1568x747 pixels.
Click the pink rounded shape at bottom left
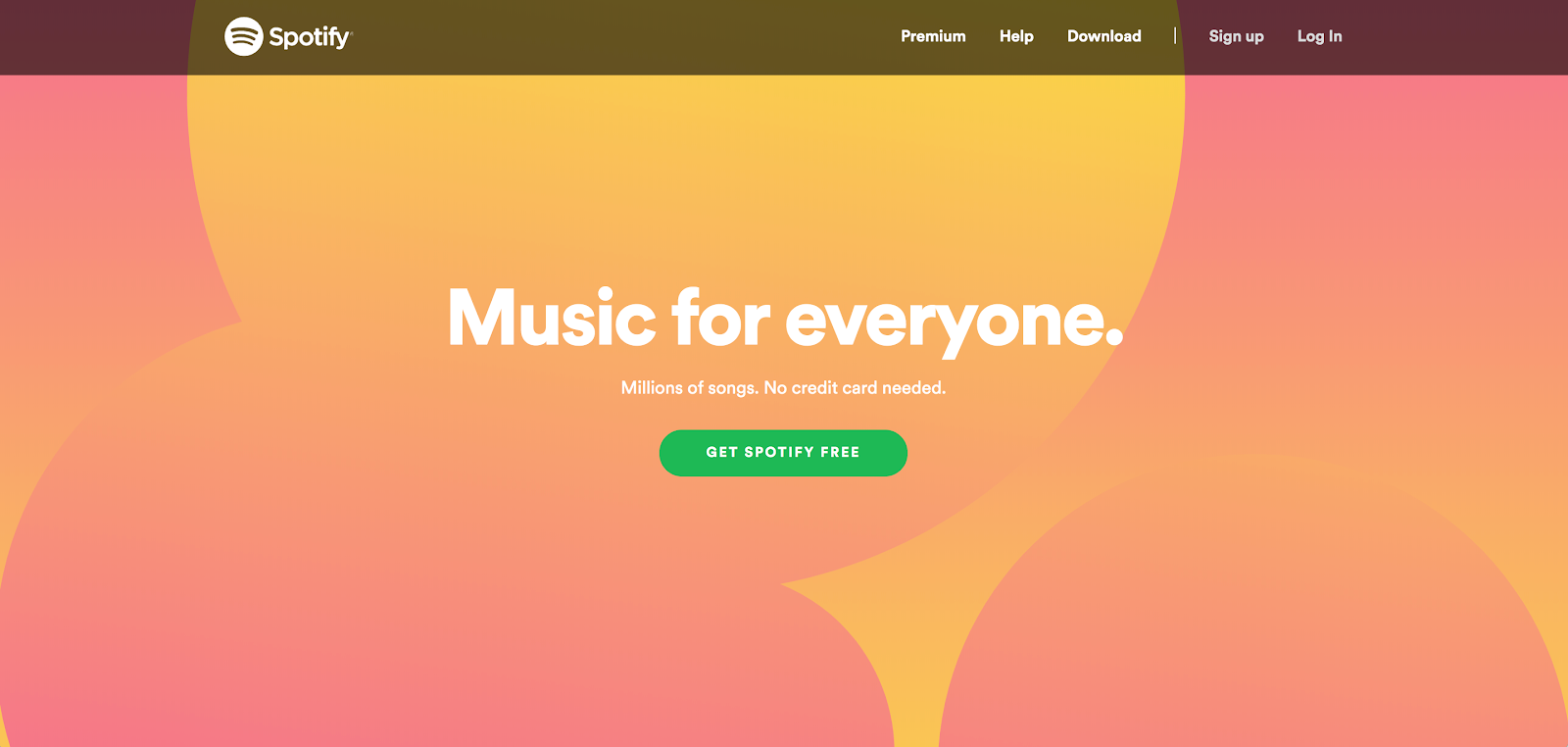pyautogui.click(x=392, y=588)
